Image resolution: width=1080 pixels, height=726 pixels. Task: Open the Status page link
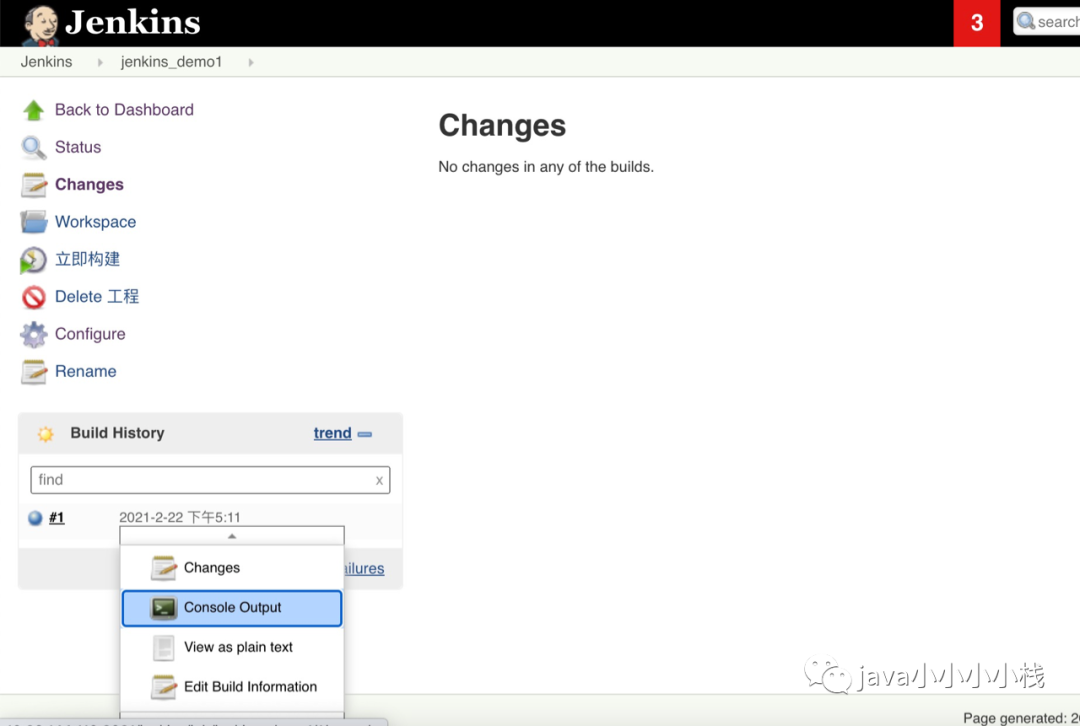[78, 147]
